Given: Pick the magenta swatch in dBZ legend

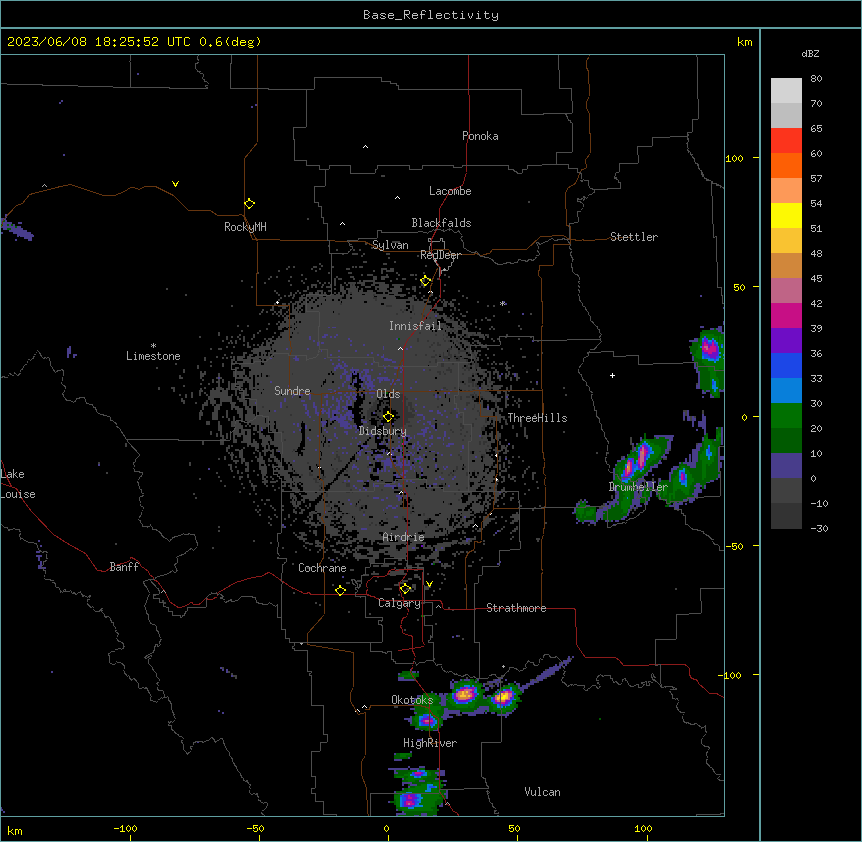Looking at the screenshot, I should [x=786, y=315].
